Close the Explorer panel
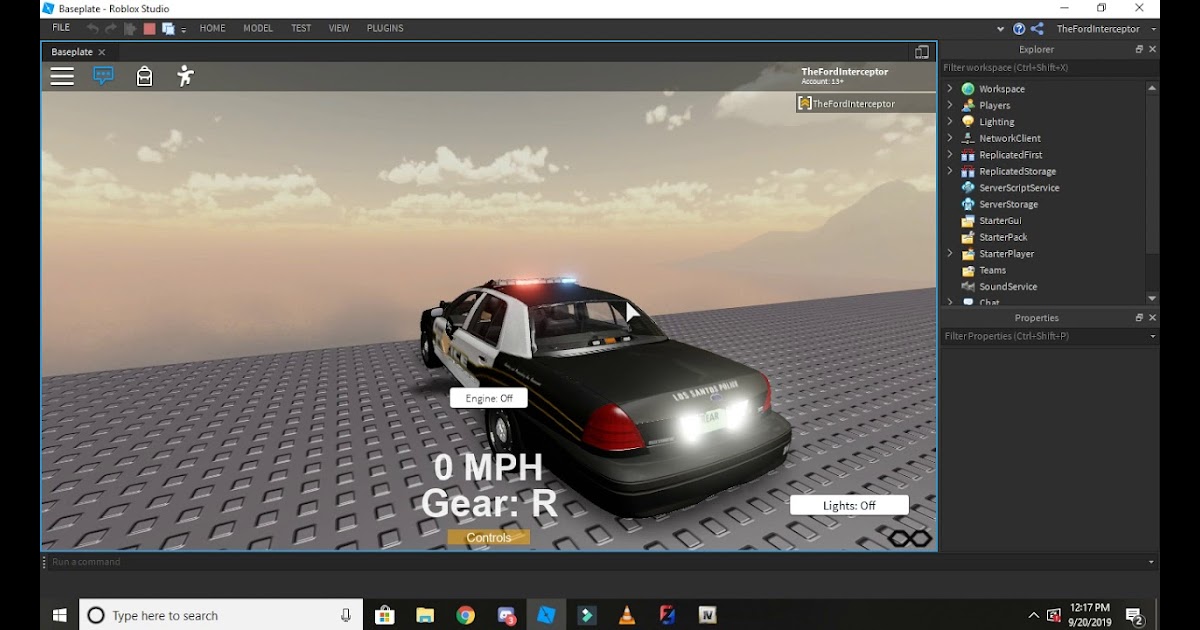This screenshot has width=1200, height=630. (1152, 49)
